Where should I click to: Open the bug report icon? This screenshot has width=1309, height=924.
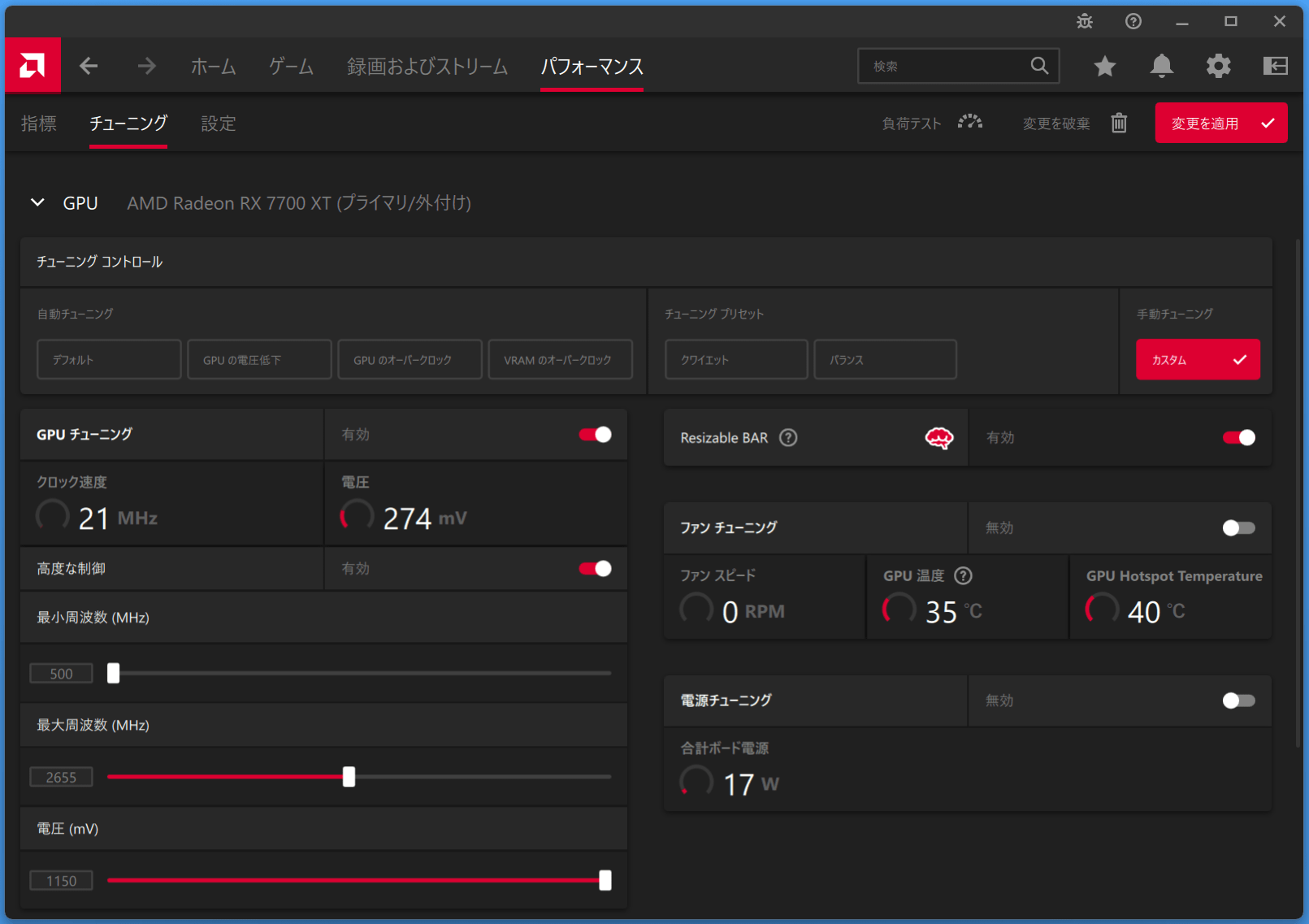point(1085,22)
